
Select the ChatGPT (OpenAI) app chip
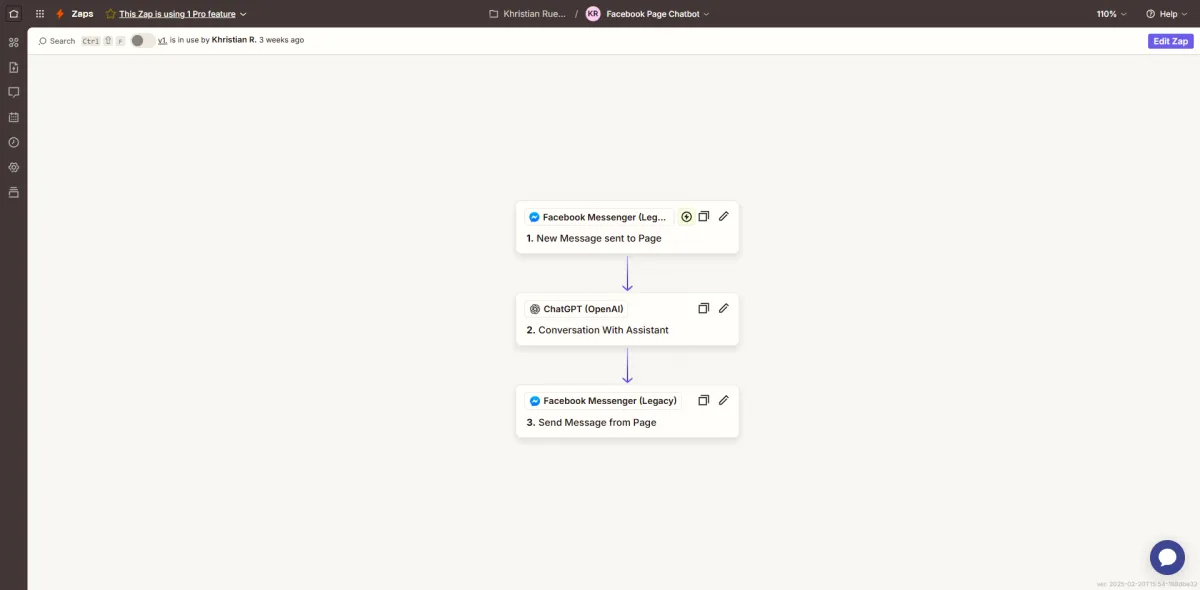[576, 309]
